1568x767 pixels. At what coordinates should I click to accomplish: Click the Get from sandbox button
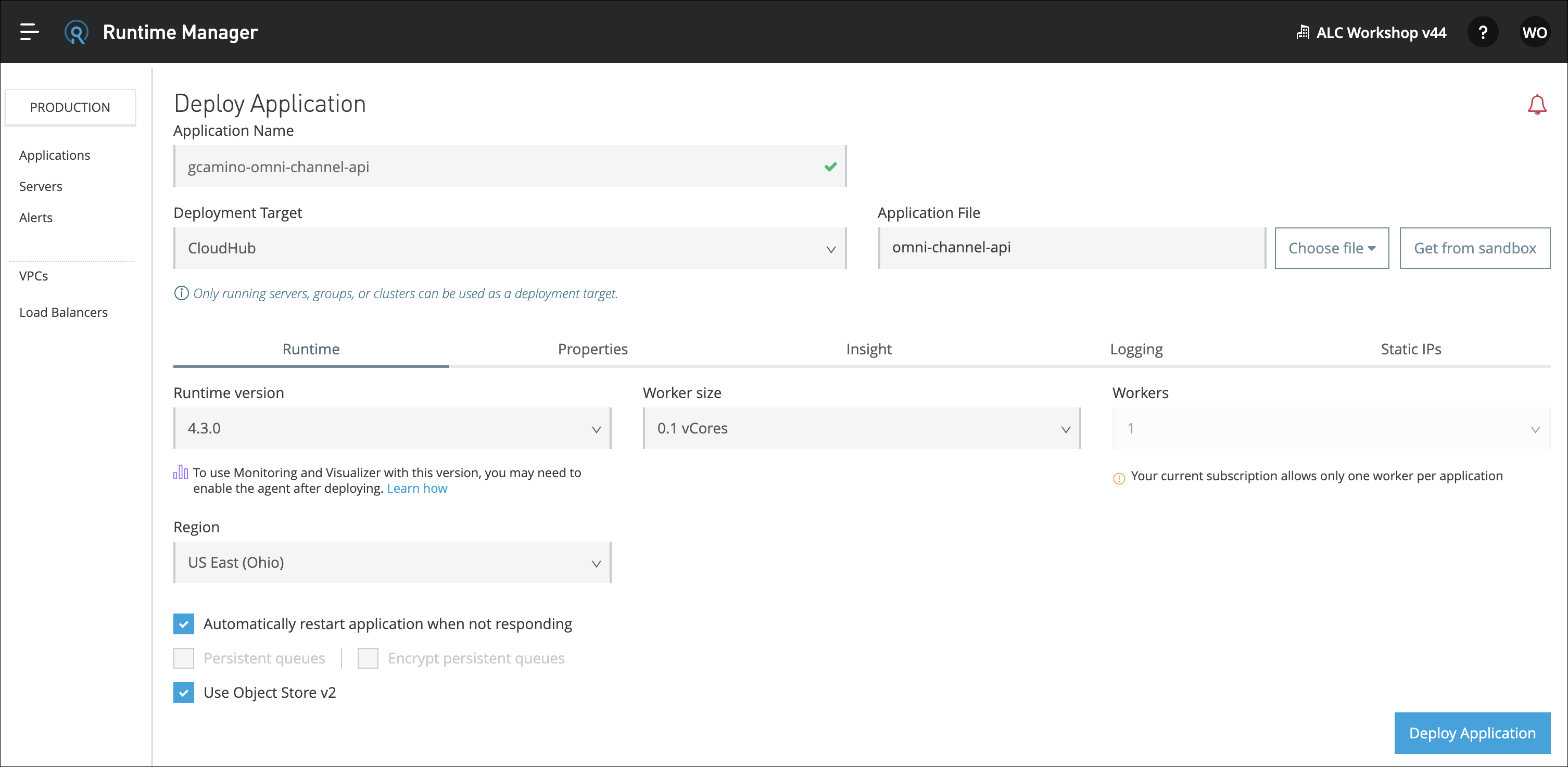point(1475,248)
